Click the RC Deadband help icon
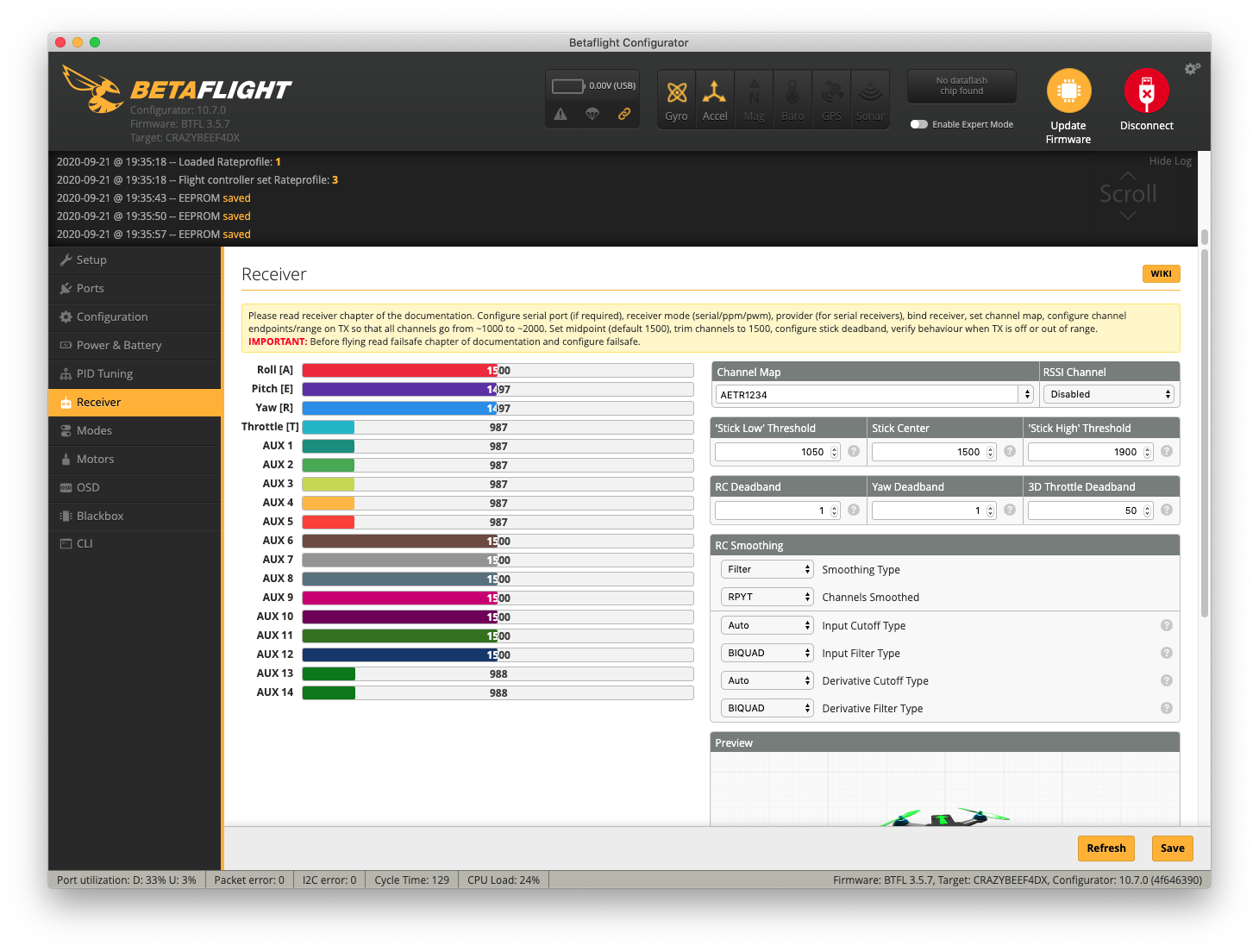The width and height of the screenshot is (1259, 952). coord(854,510)
